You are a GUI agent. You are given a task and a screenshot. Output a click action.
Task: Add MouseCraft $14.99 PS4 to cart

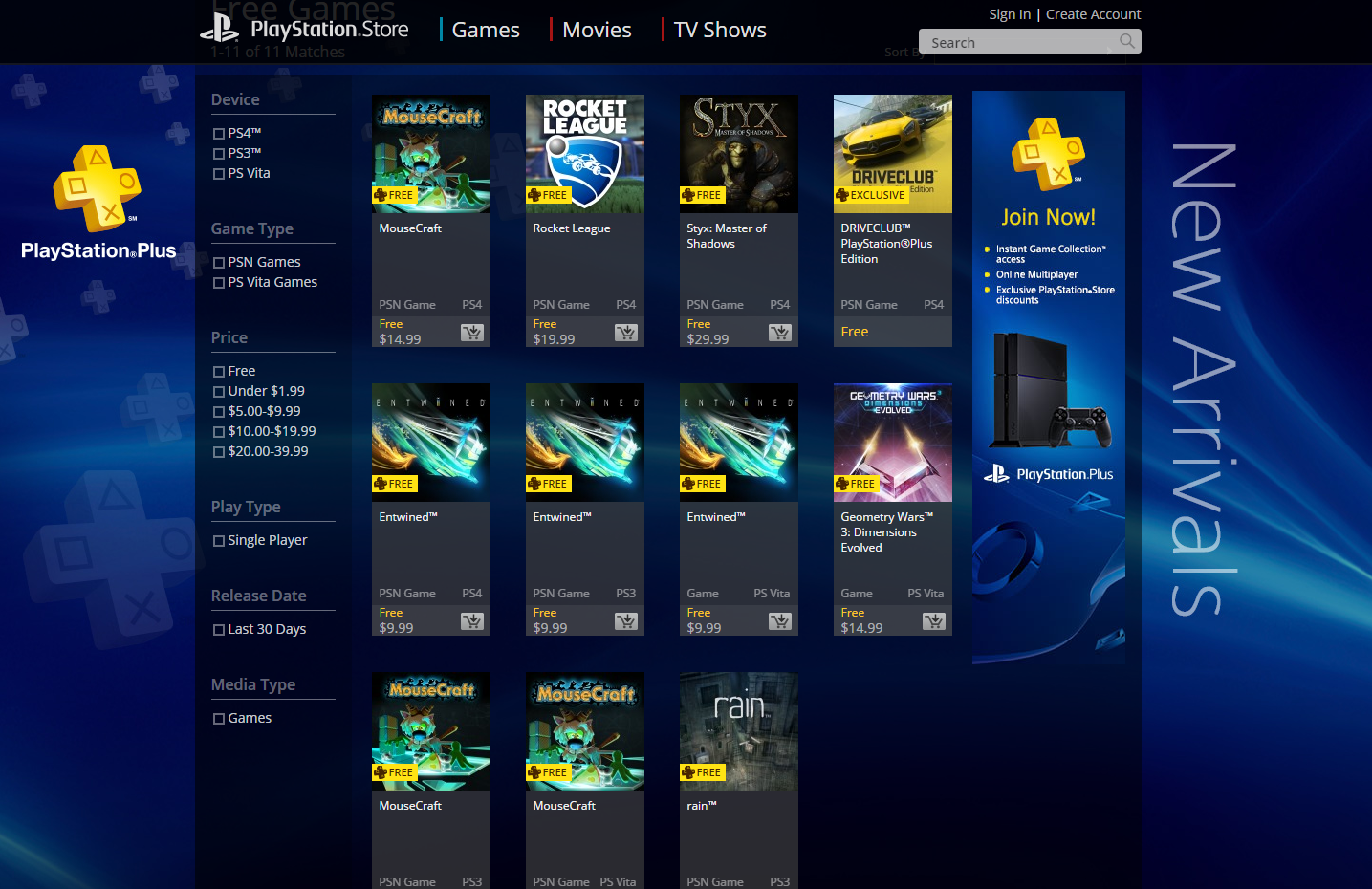pos(472,333)
